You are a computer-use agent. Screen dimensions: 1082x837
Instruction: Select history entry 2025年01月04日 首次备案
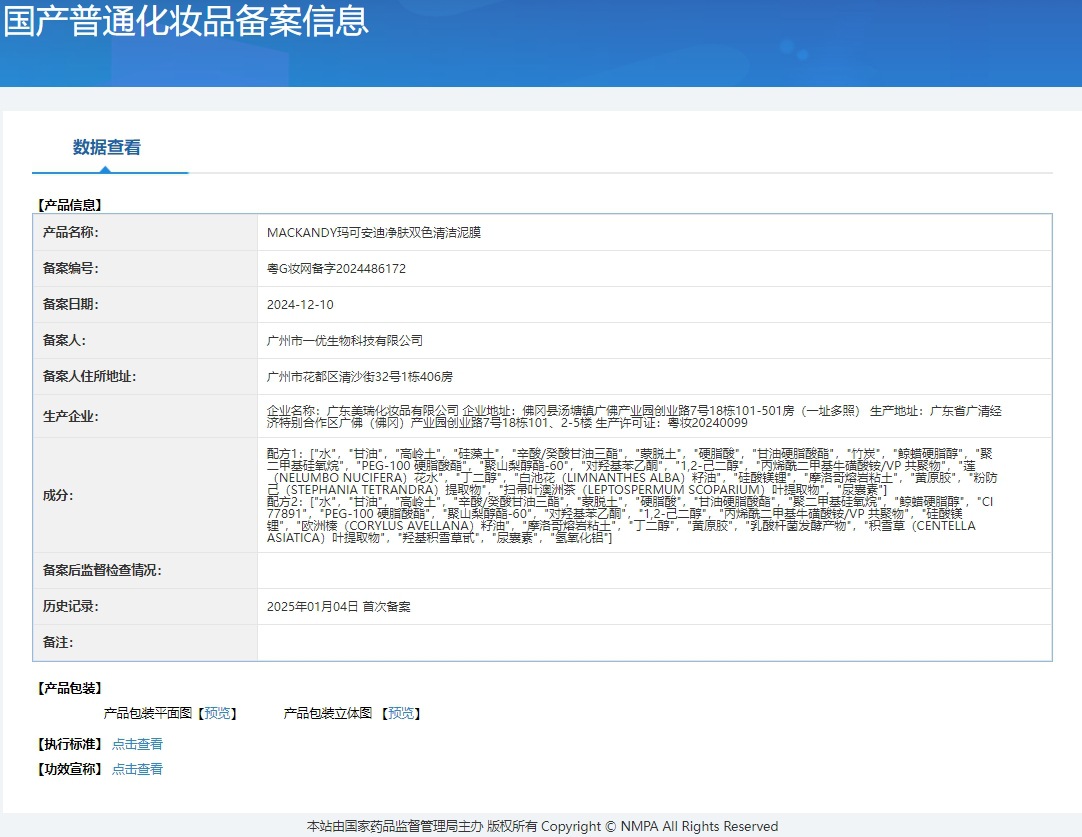(339, 607)
